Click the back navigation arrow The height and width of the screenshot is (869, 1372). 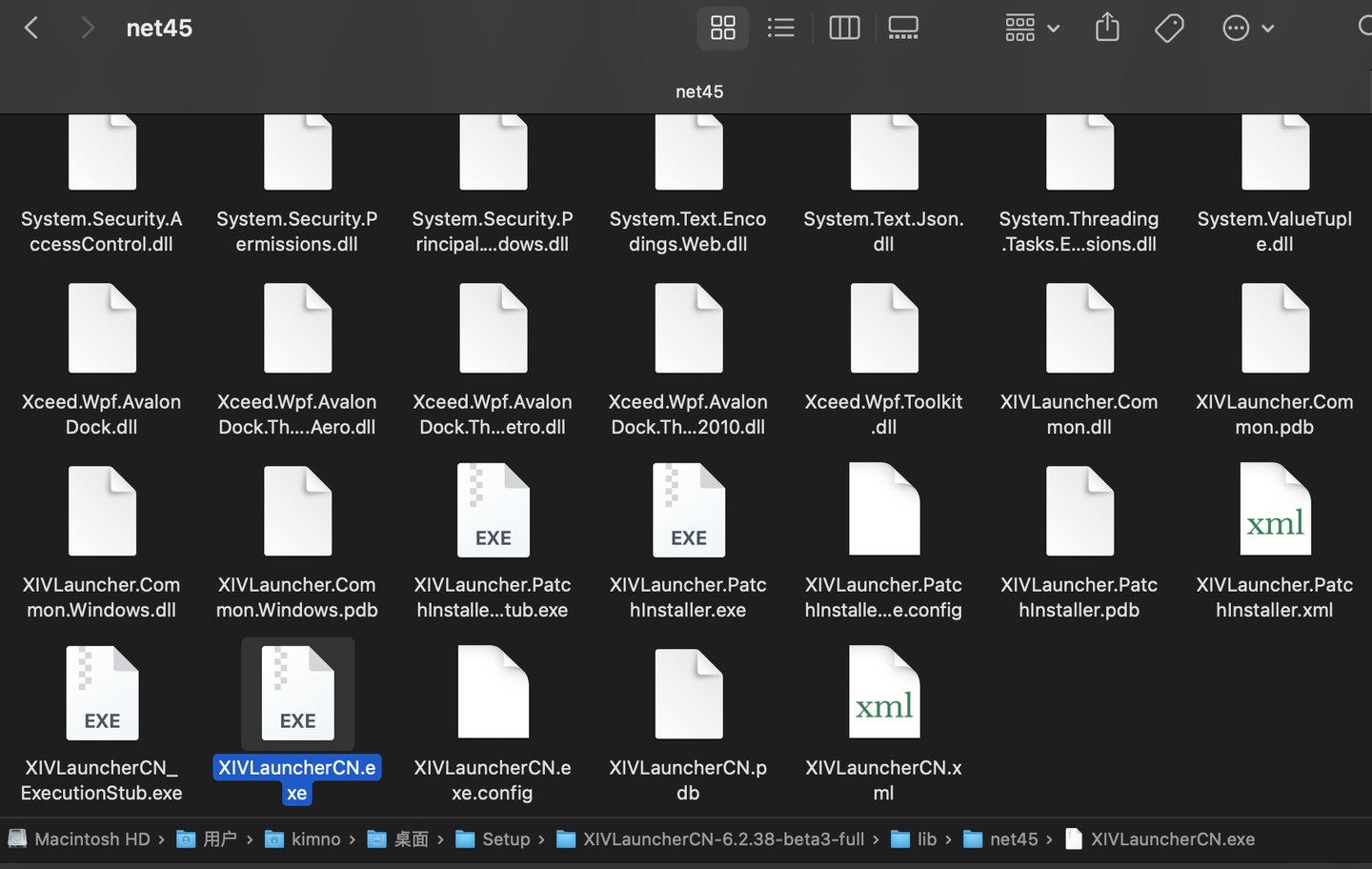coord(31,28)
